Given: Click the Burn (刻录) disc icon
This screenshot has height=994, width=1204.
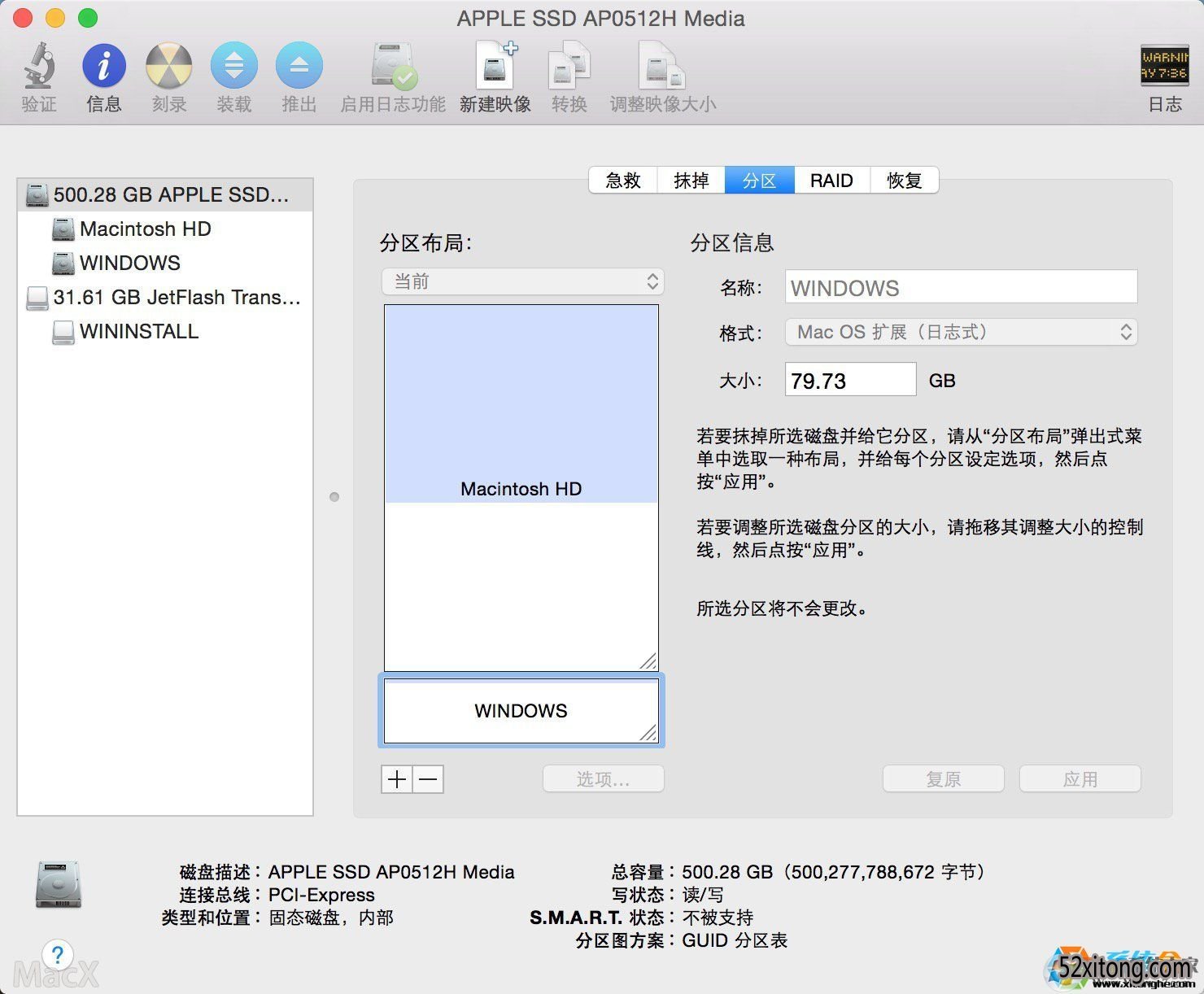Looking at the screenshot, I should pos(169,66).
